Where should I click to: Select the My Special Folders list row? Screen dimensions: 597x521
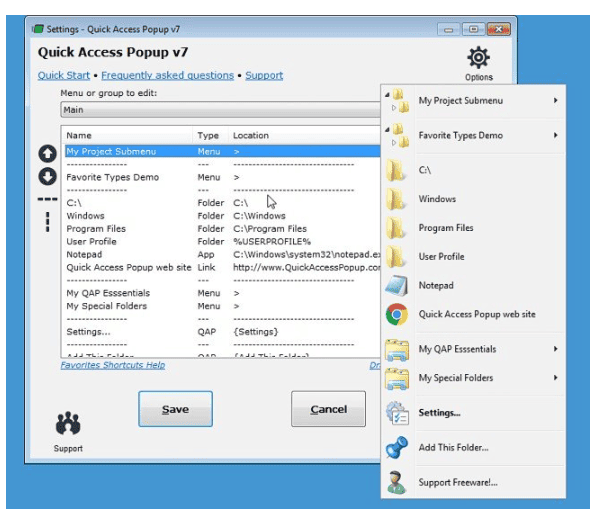223,306
